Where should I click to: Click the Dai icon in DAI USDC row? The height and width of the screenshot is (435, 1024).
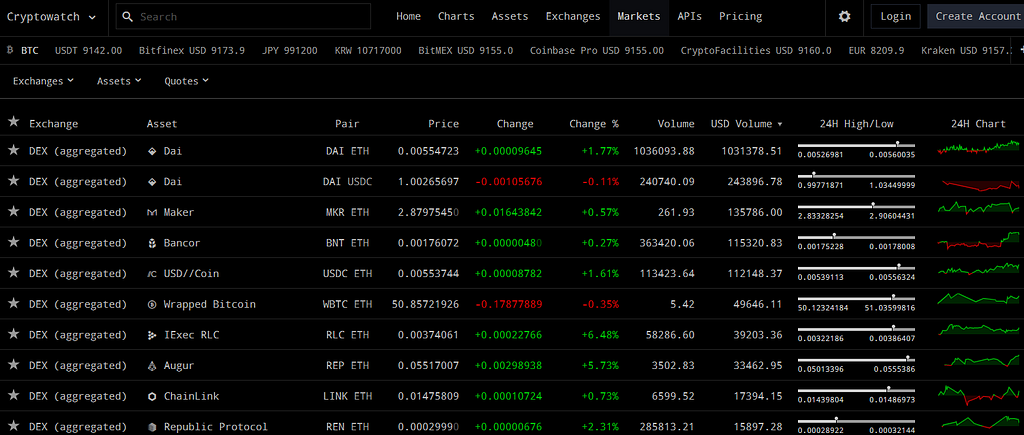pyautogui.click(x=152, y=182)
